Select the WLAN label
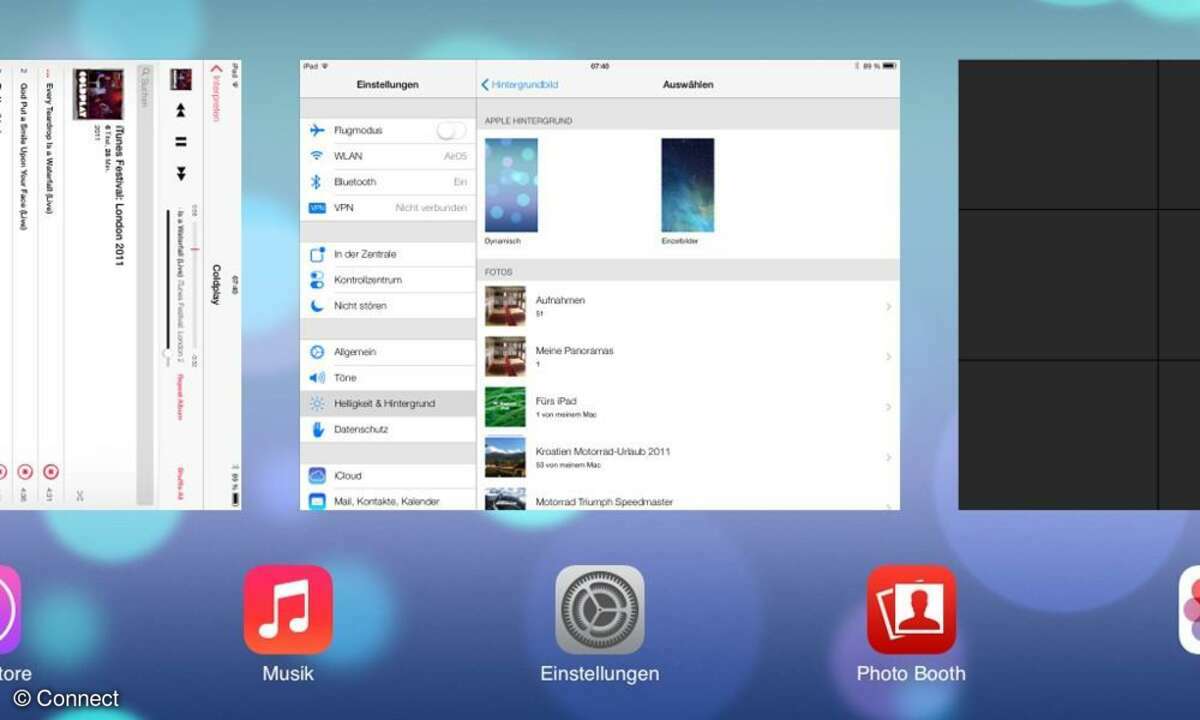 click(x=348, y=156)
